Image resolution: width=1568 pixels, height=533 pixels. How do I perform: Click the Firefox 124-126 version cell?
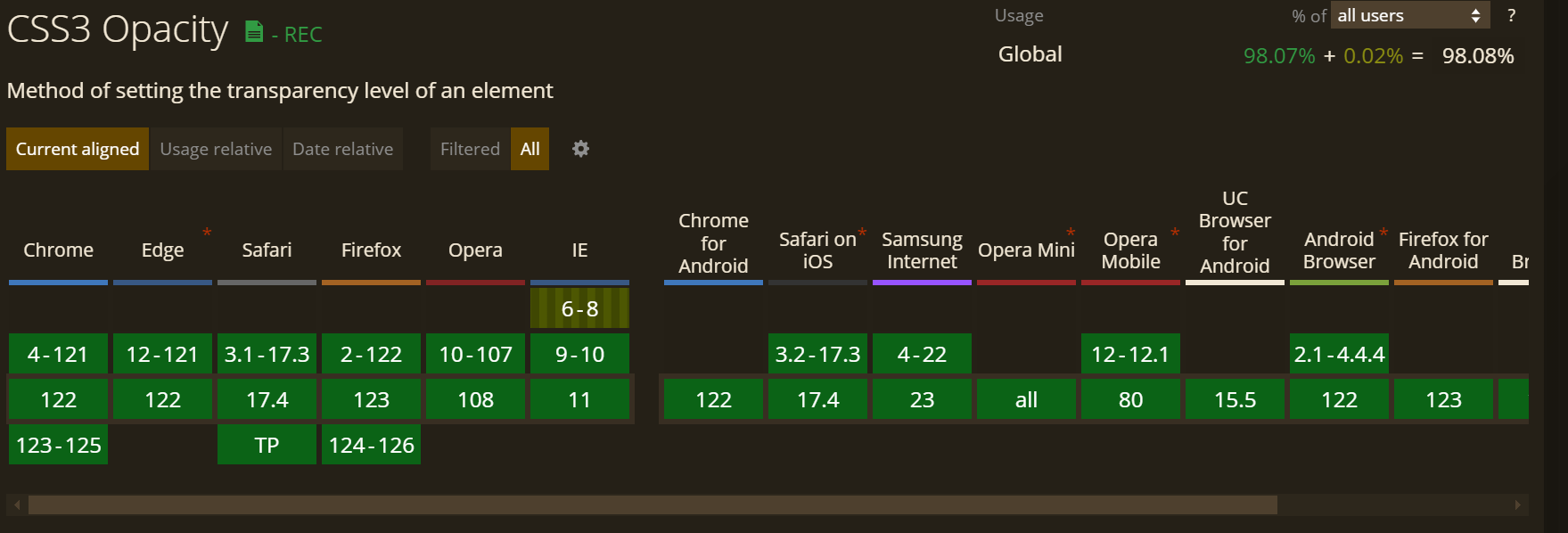371,445
